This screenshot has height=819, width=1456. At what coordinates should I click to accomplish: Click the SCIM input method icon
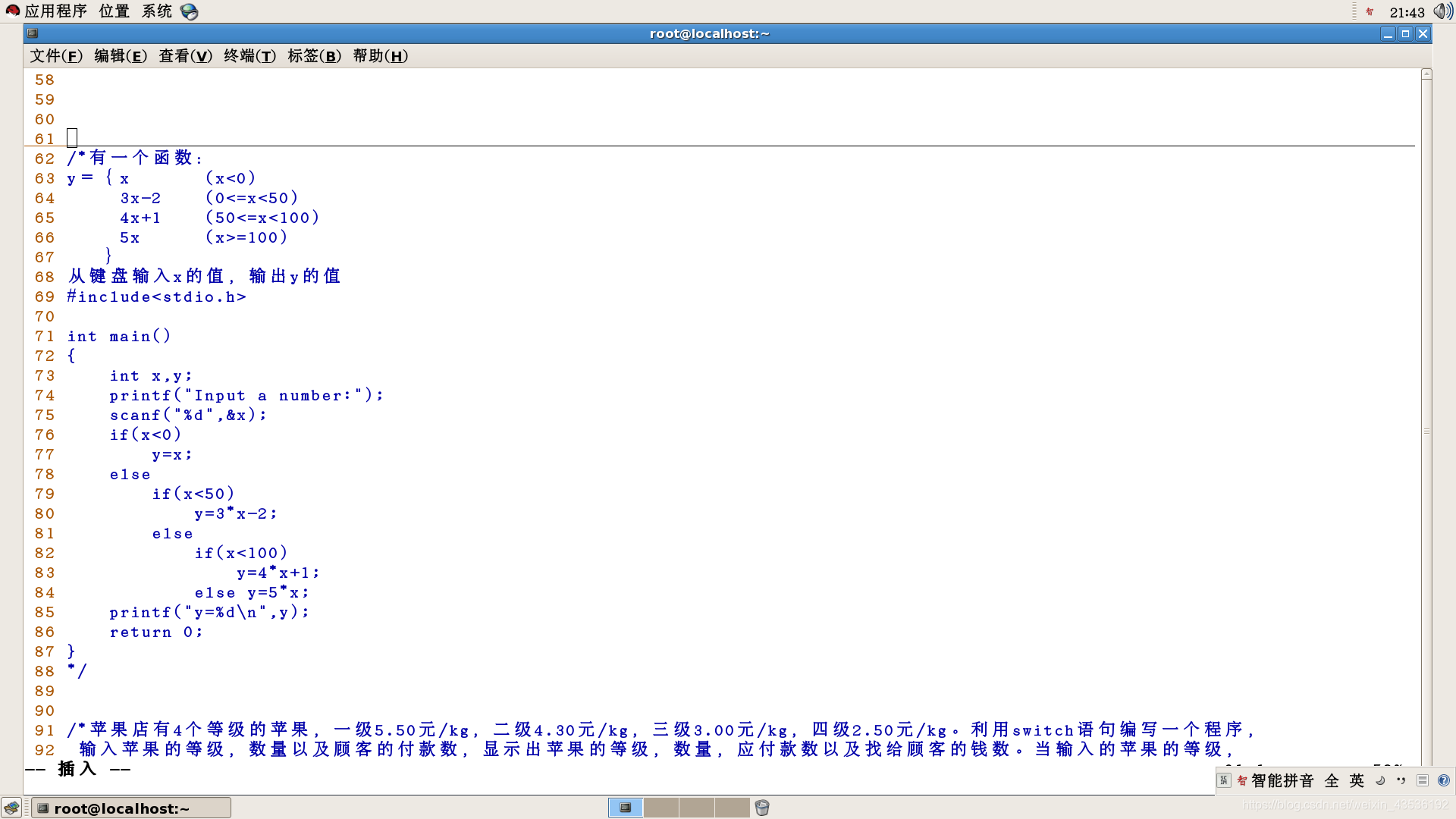tap(1223, 780)
